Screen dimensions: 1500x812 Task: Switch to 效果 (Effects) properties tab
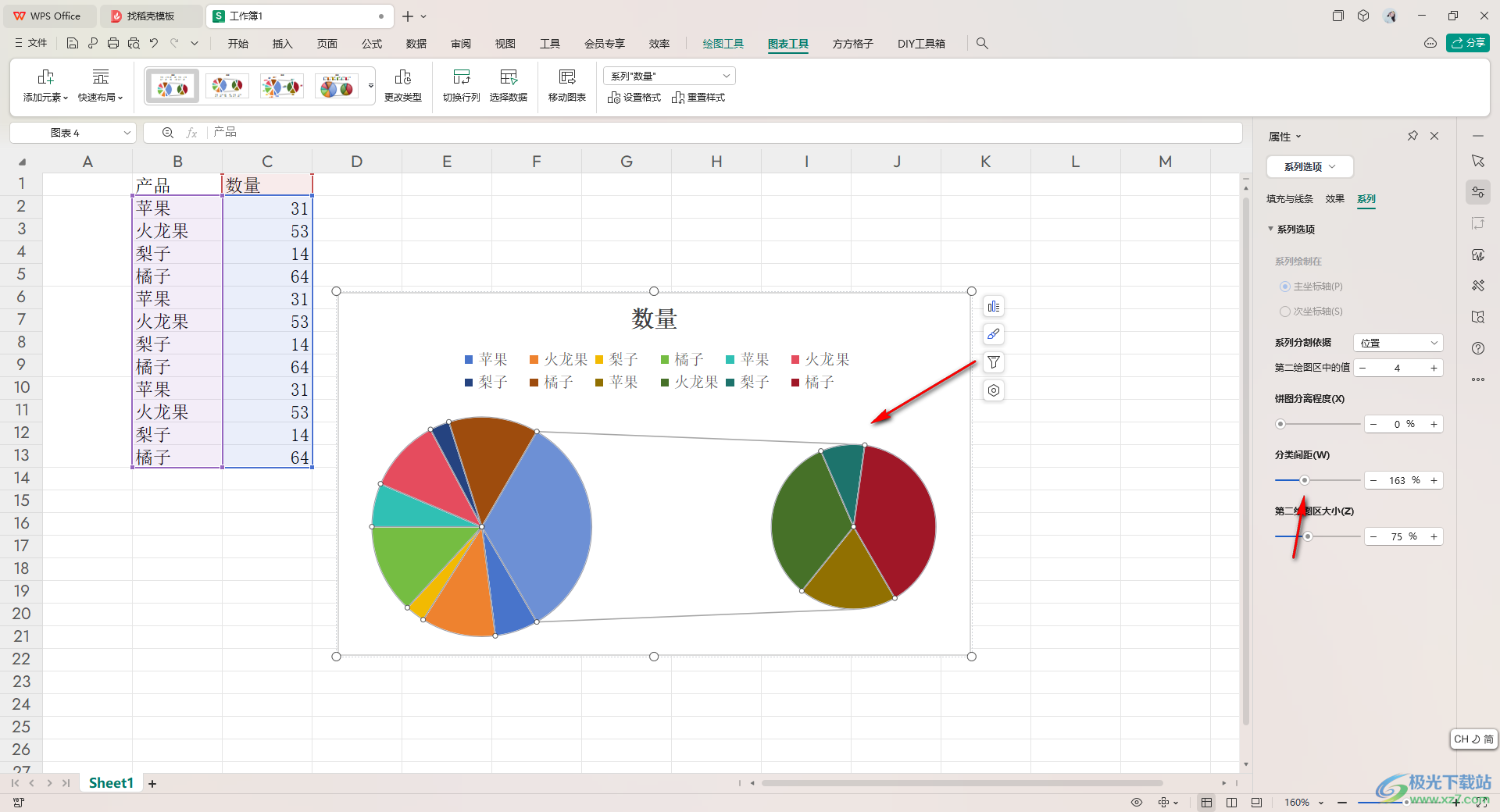(x=1334, y=199)
